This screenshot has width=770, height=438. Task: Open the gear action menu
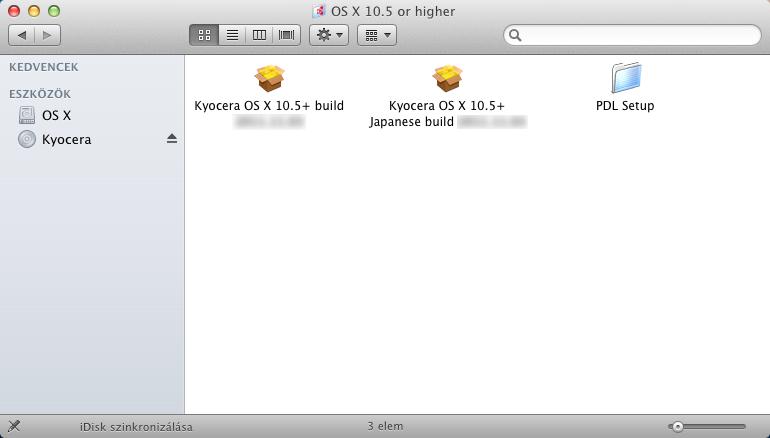click(329, 35)
